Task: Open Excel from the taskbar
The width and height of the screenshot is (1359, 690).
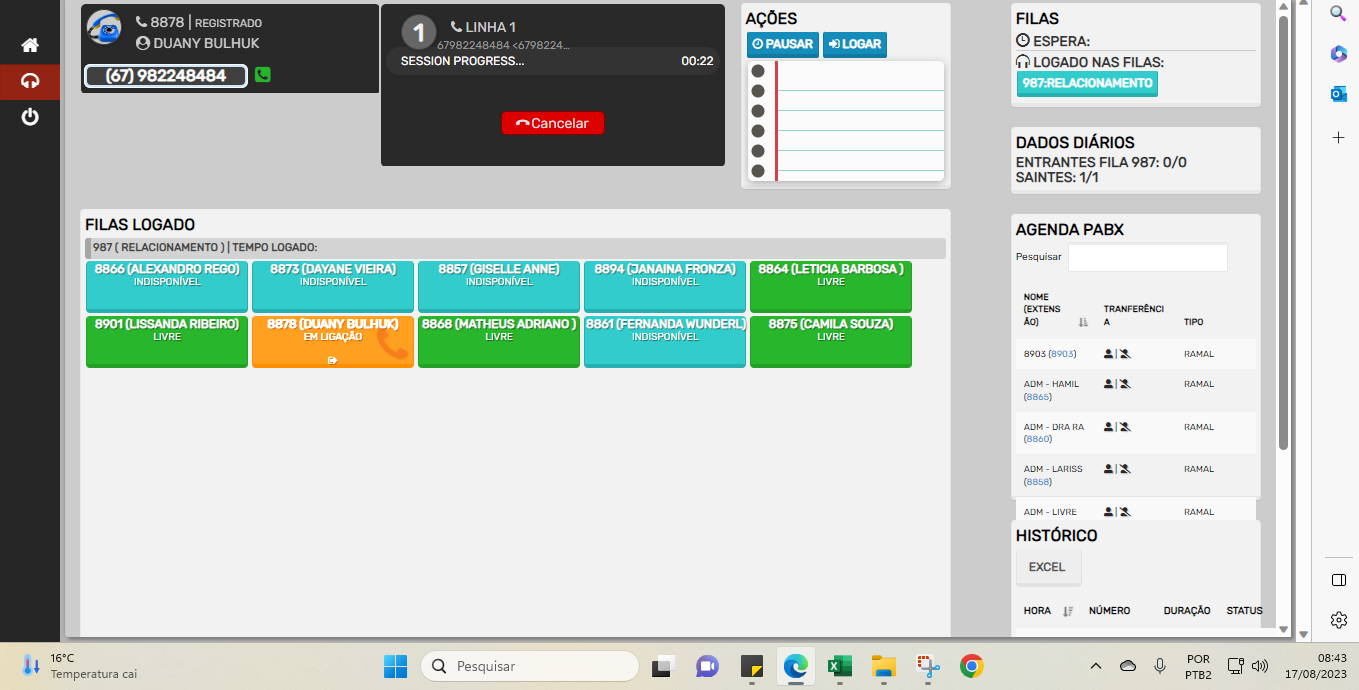Action: (x=839, y=666)
